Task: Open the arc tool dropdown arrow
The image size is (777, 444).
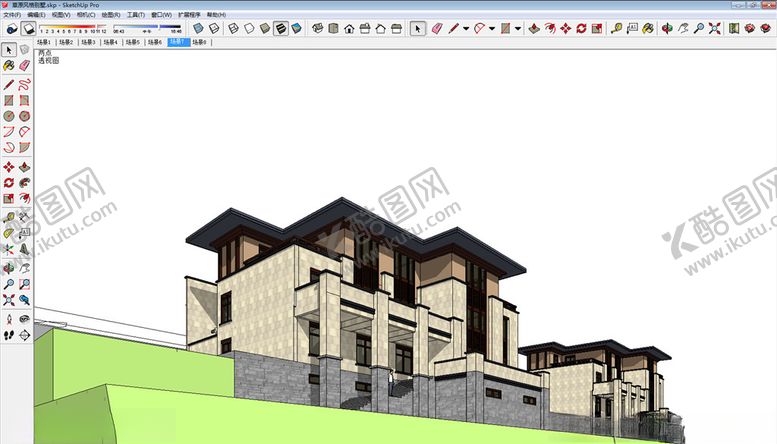Action: tap(491, 29)
